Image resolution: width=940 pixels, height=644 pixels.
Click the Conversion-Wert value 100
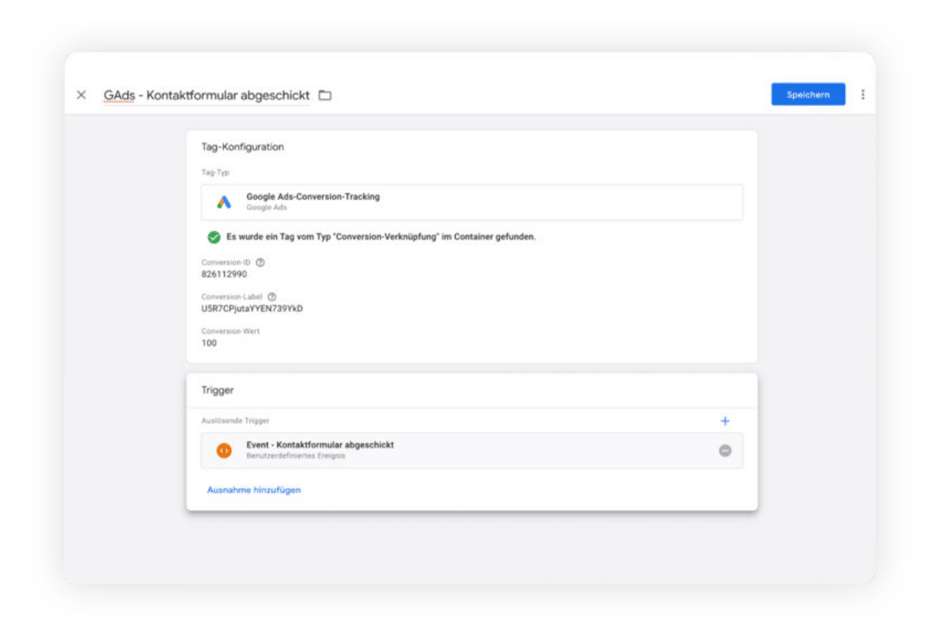coord(209,343)
